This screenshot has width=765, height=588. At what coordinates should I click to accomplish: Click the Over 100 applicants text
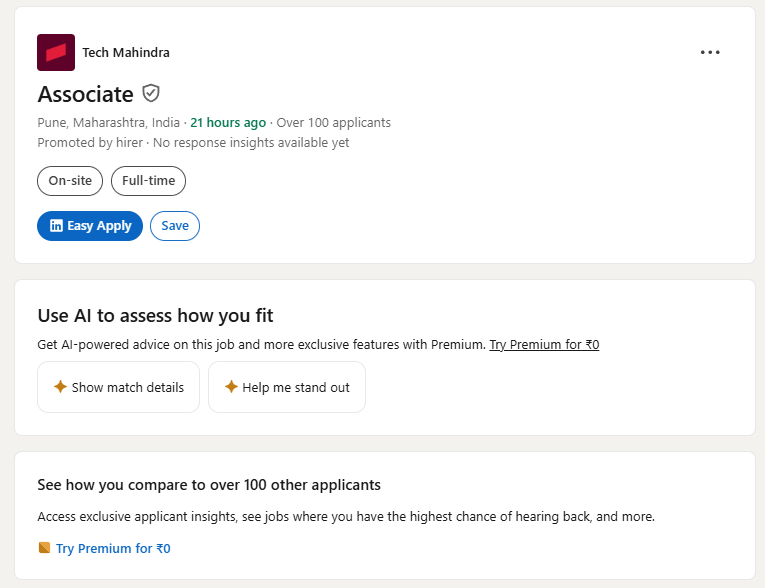tap(333, 123)
